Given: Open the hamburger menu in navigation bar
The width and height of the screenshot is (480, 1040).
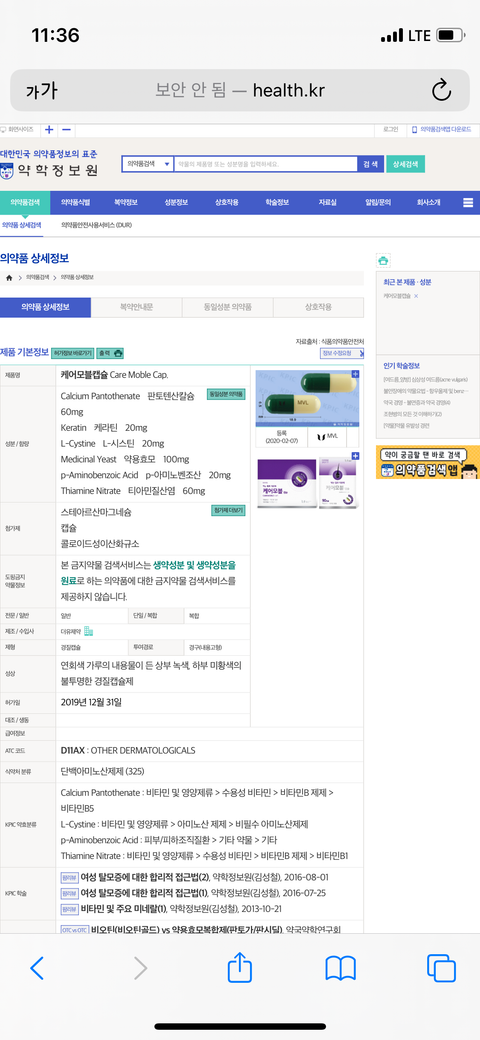Looking at the screenshot, I should pyautogui.click(x=469, y=202).
